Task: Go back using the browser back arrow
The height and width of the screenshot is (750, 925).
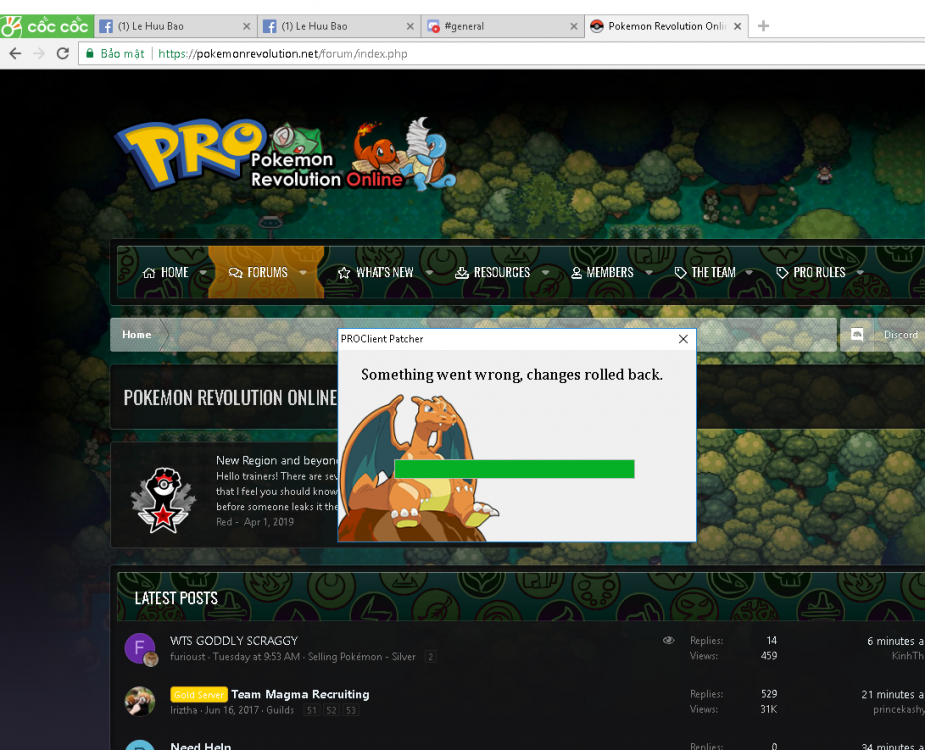Action: (15, 53)
